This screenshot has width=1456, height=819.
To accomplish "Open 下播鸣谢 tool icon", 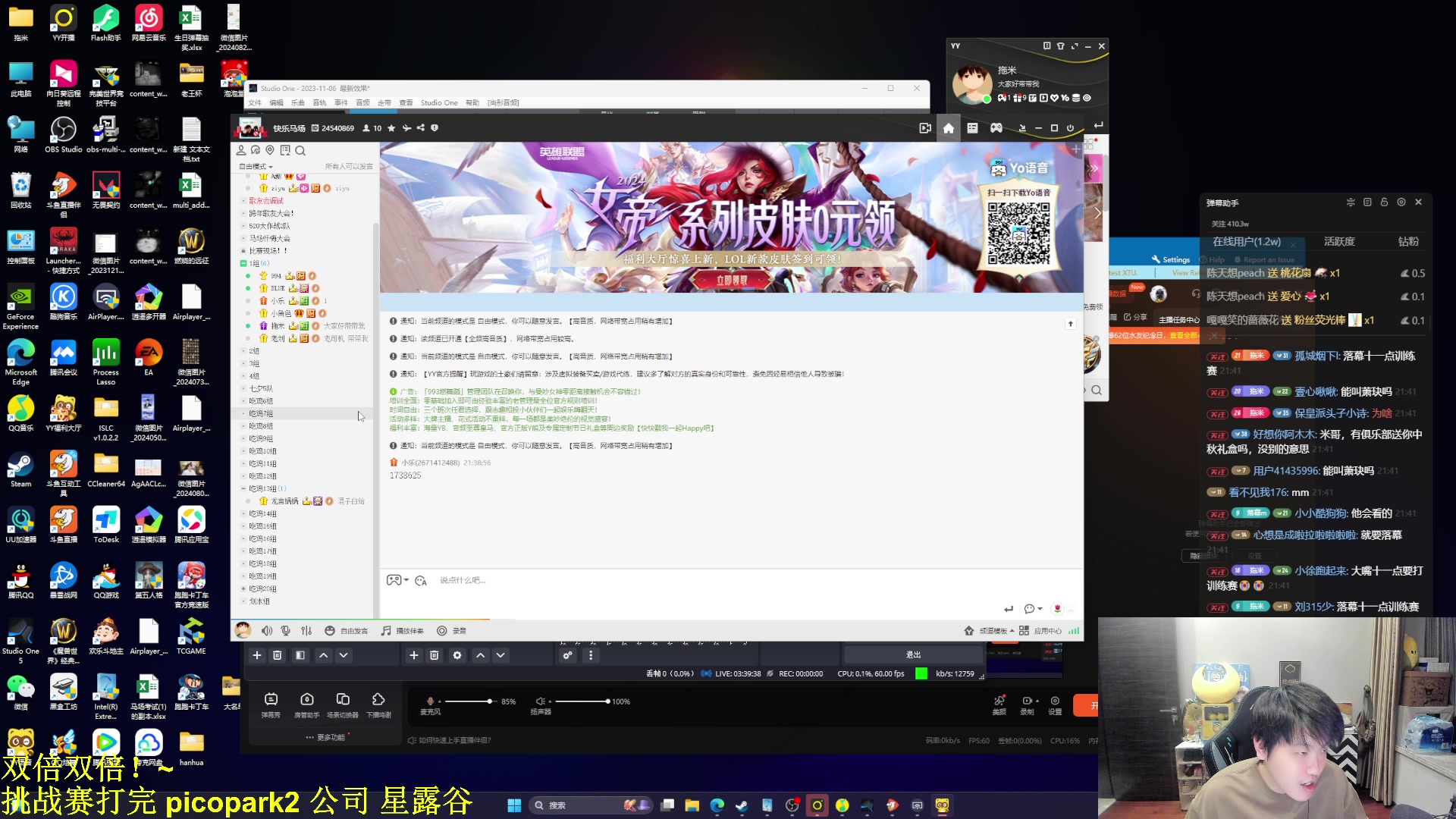I will (x=378, y=704).
